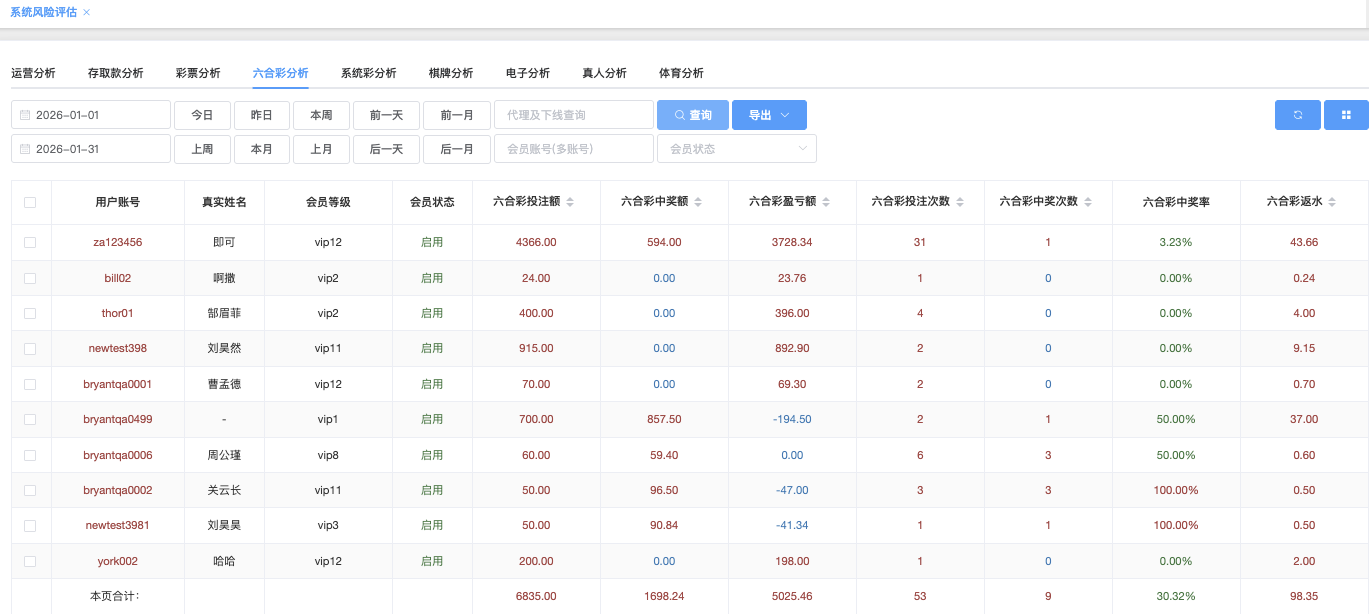
Task: Toggle the select-all header checkbox
Action: click(x=30, y=202)
